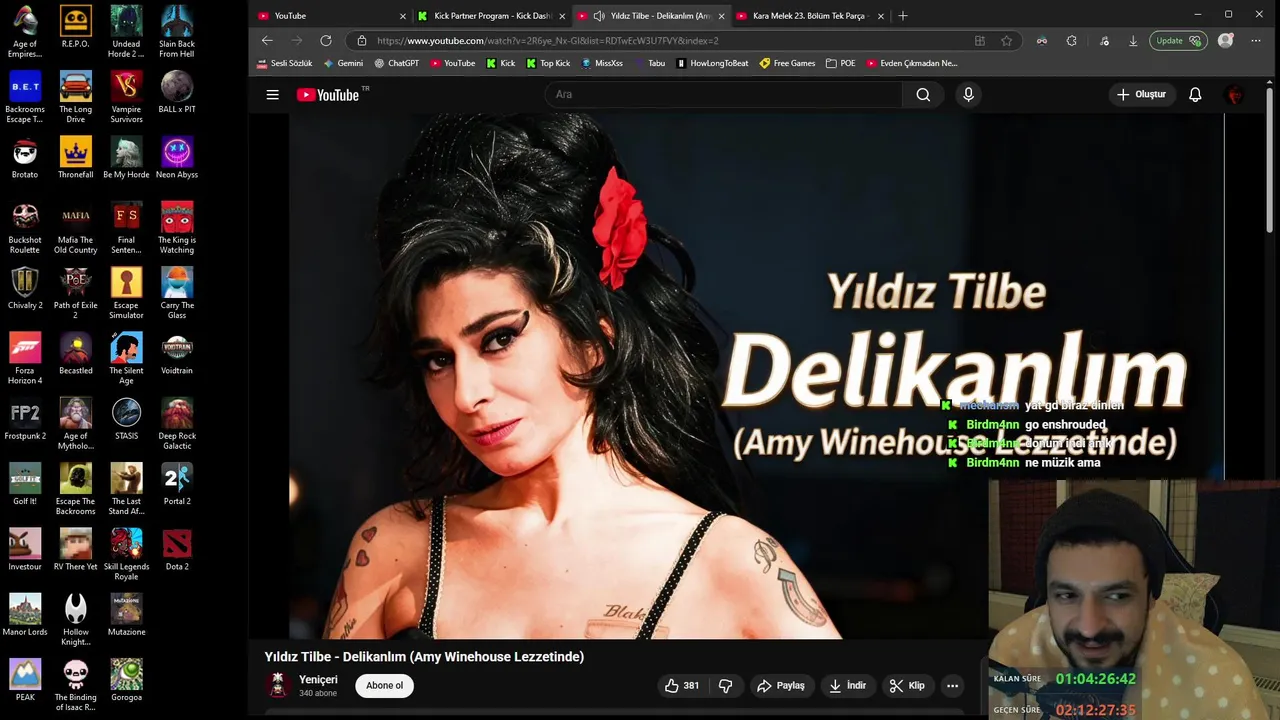Start voice search with microphone
This screenshot has height=720, width=1280.
[x=968, y=94]
